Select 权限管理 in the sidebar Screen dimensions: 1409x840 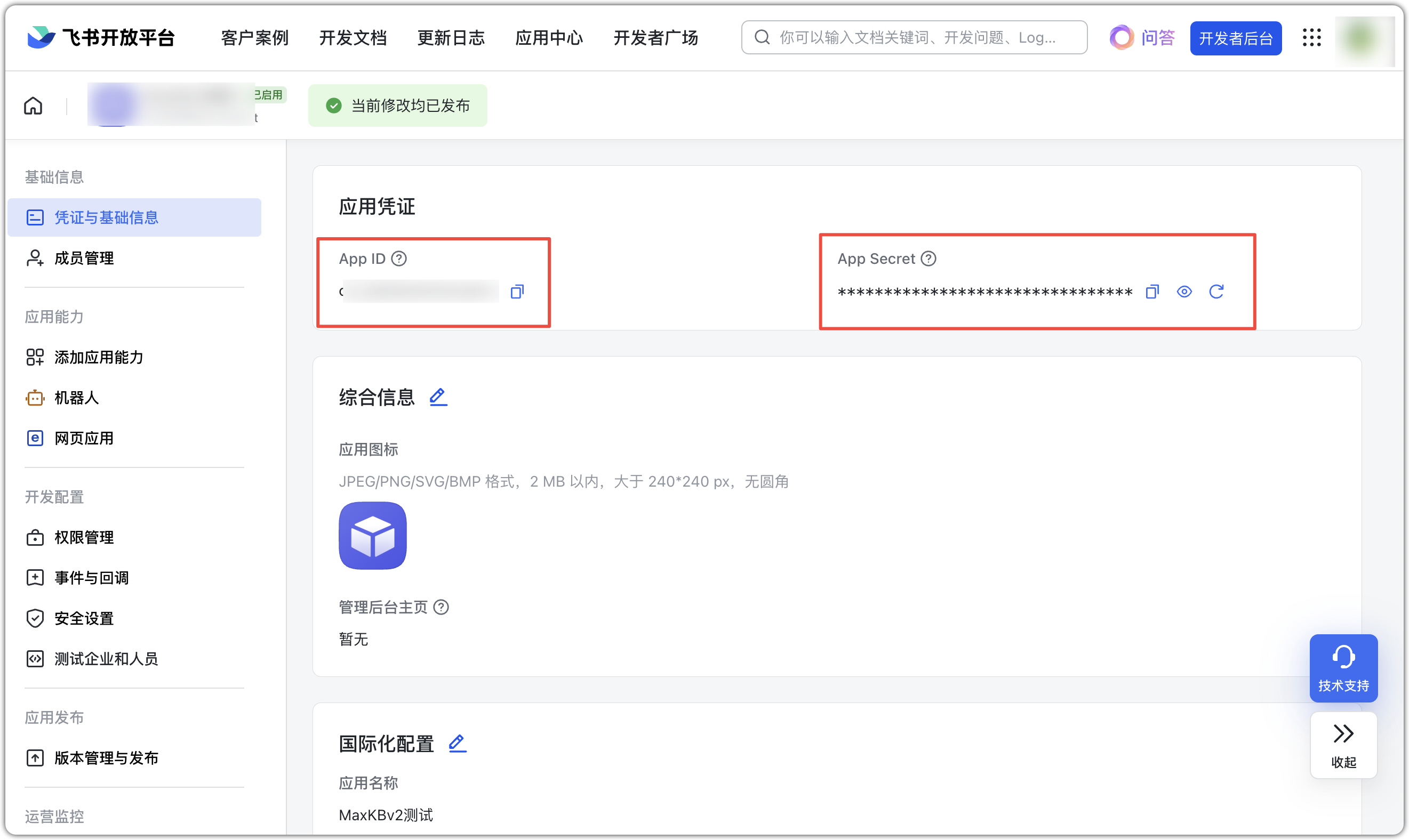tap(83, 537)
